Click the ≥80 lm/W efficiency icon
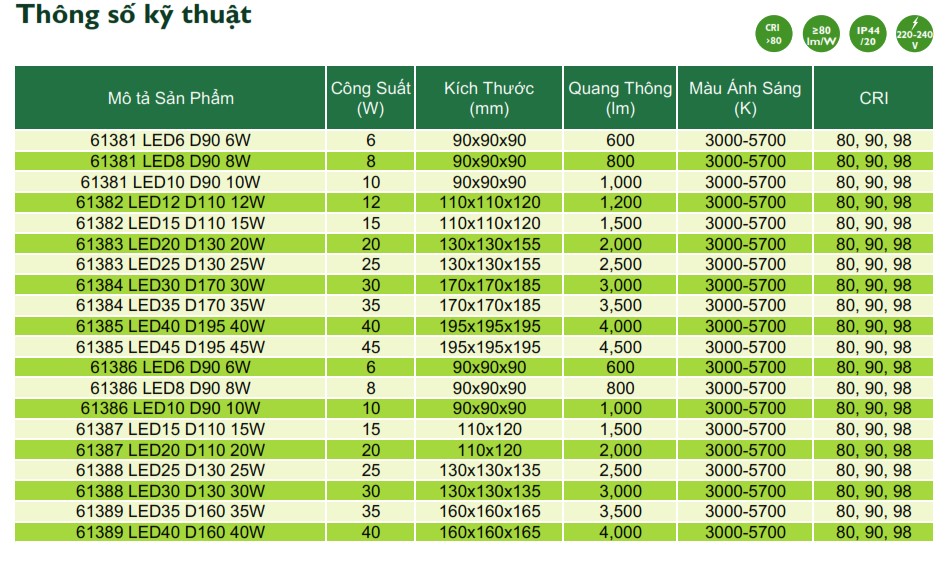The height and width of the screenshot is (562, 949). coord(818,34)
